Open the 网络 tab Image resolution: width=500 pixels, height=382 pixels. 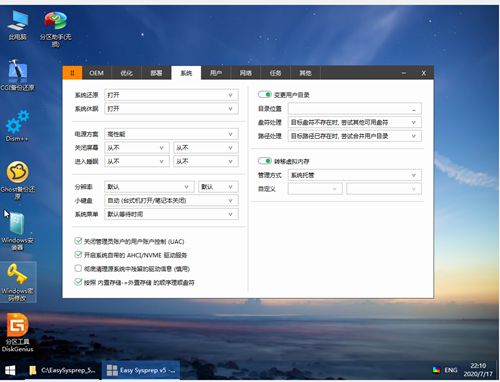coord(246,73)
